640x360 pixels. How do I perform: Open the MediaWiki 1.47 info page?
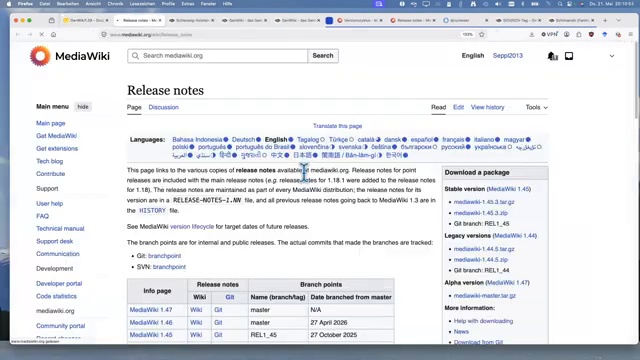(151, 310)
